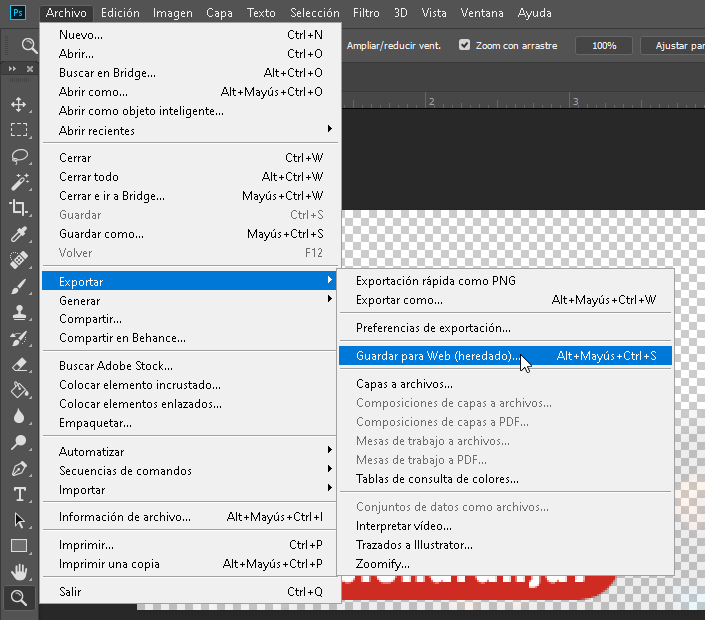
Task: Choose Colocar elemento incrustado...
Action: tap(190, 385)
